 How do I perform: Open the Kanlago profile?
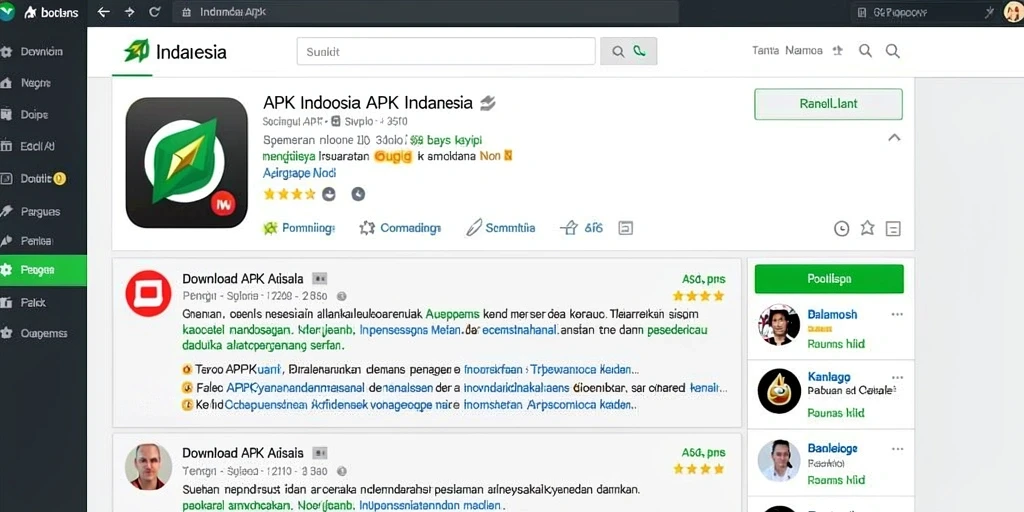pyautogui.click(x=829, y=377)
